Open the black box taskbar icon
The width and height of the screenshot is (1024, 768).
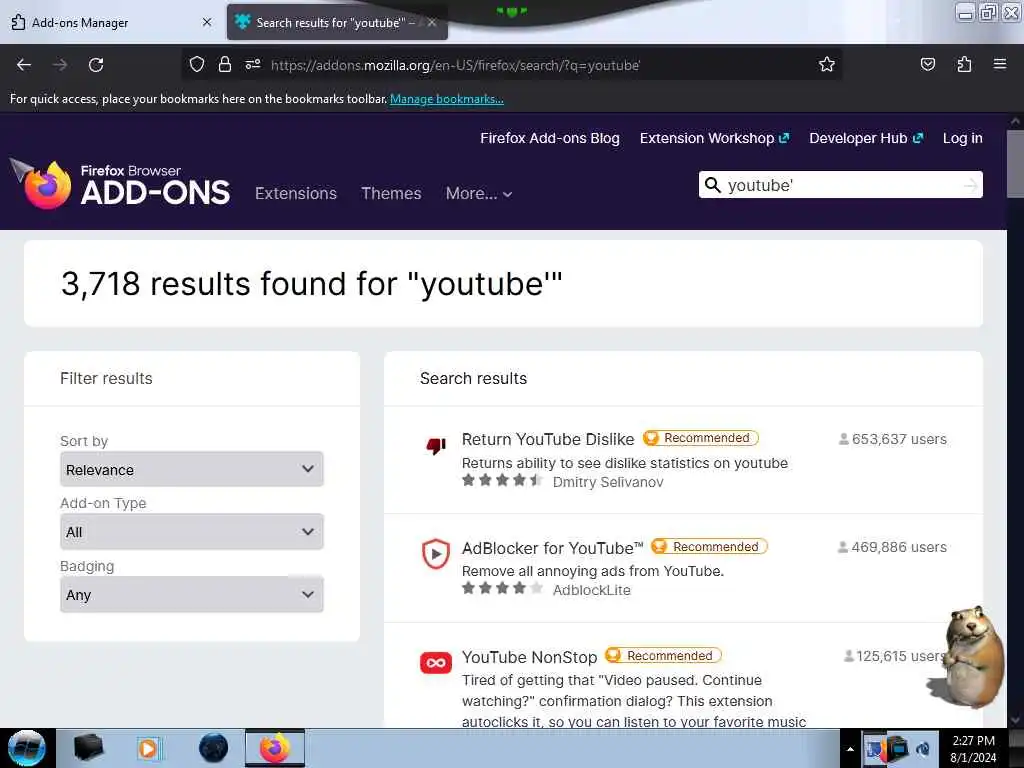pyautogui.click(x=88, y=748)
